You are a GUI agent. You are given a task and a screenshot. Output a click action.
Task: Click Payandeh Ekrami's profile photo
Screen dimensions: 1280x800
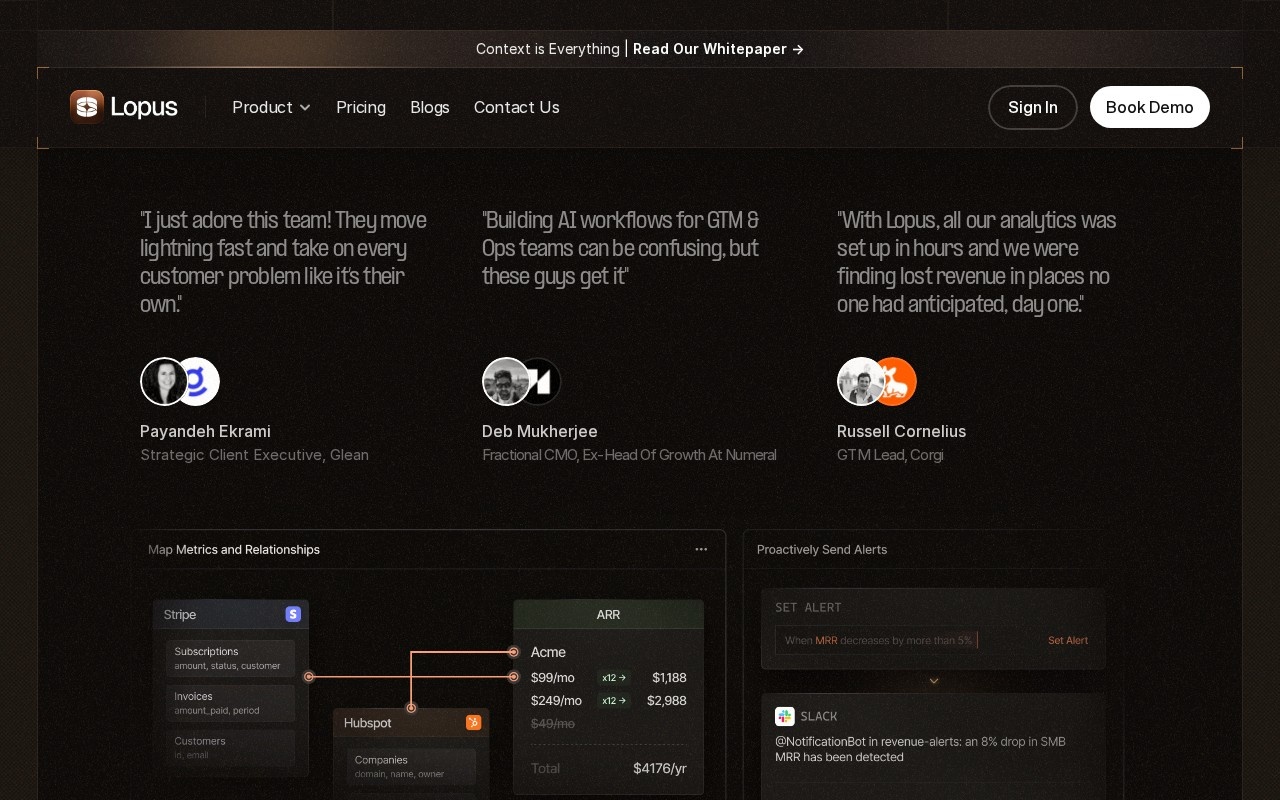[x=164, y=381]
